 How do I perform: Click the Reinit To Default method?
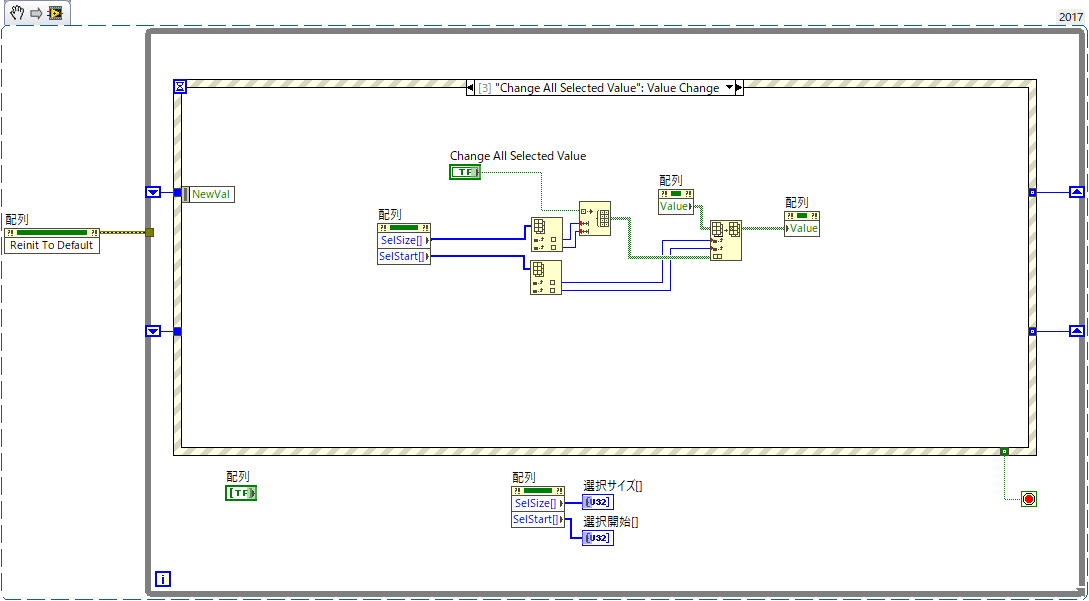52,245
